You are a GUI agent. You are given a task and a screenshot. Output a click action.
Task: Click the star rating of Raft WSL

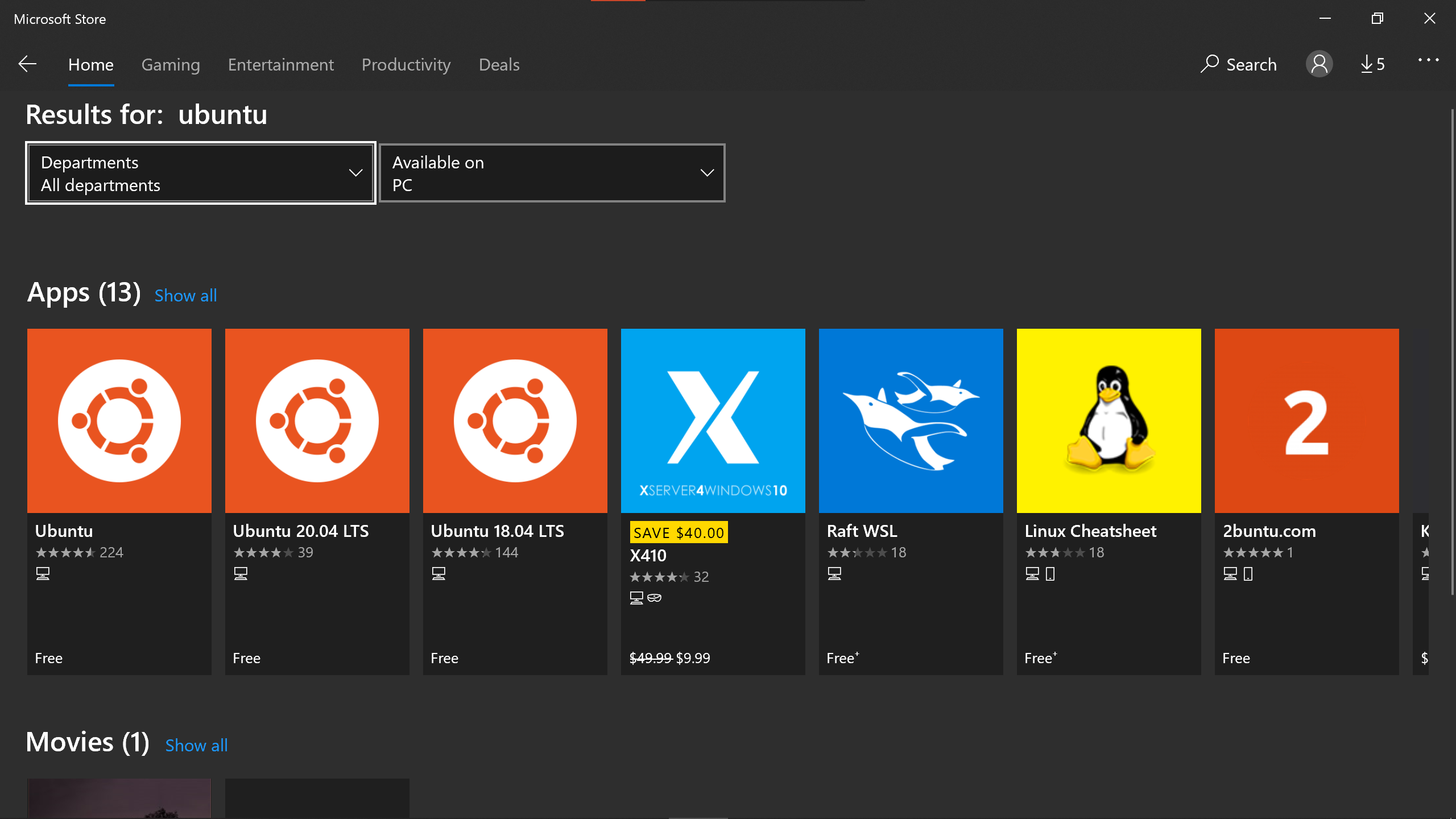click(x=857, y=552)
